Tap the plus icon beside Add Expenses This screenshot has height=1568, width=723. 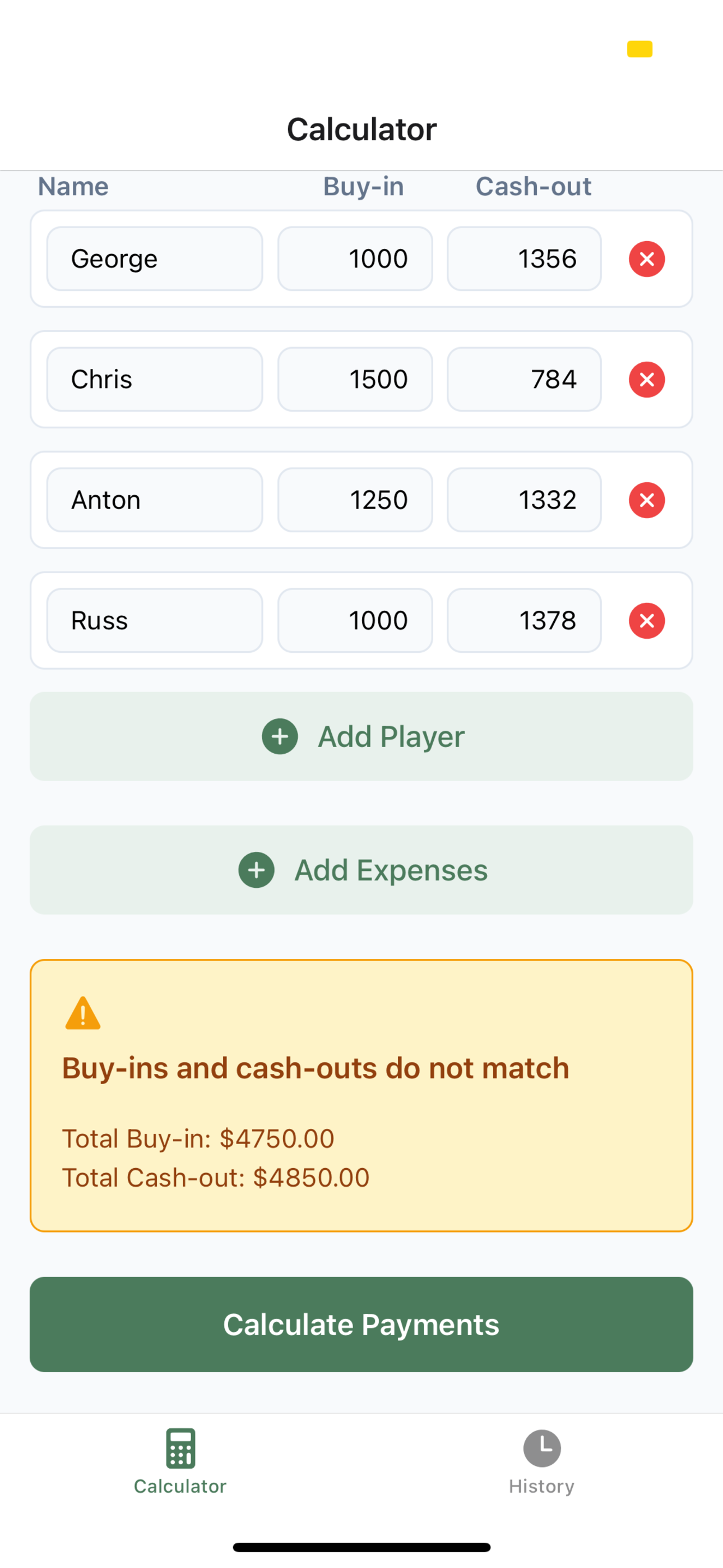256,870
